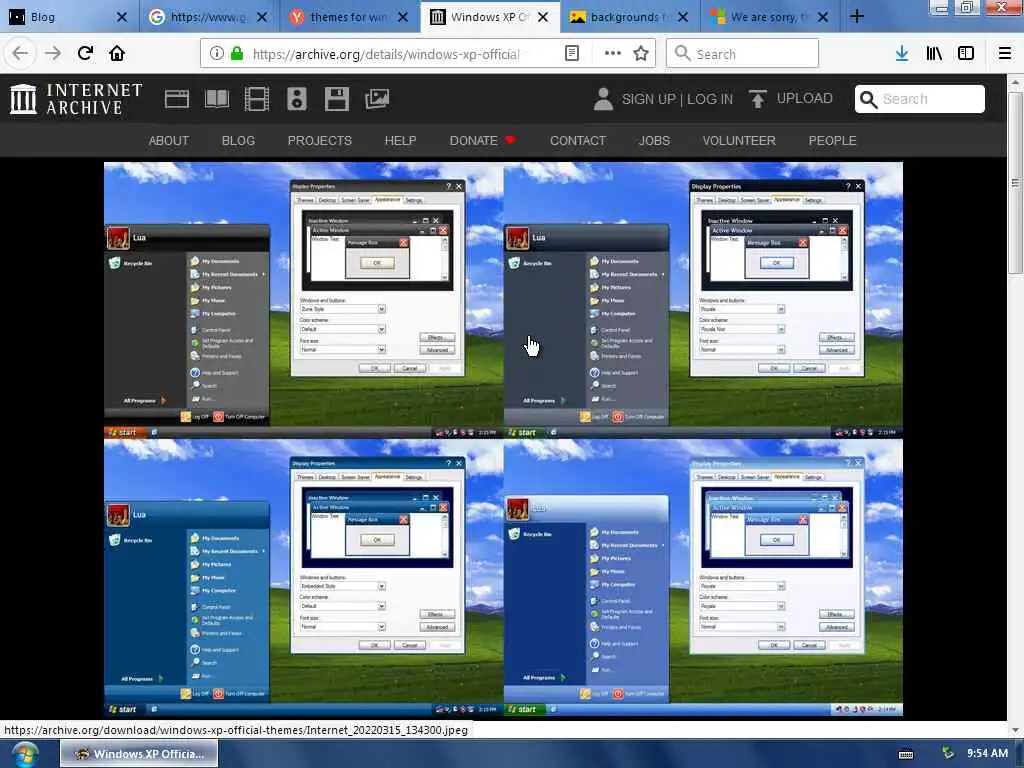Open ABOUT in the archive menu
Image resolution: width=1024 pixels, height=768 pixels.
[x=168, y=140]
